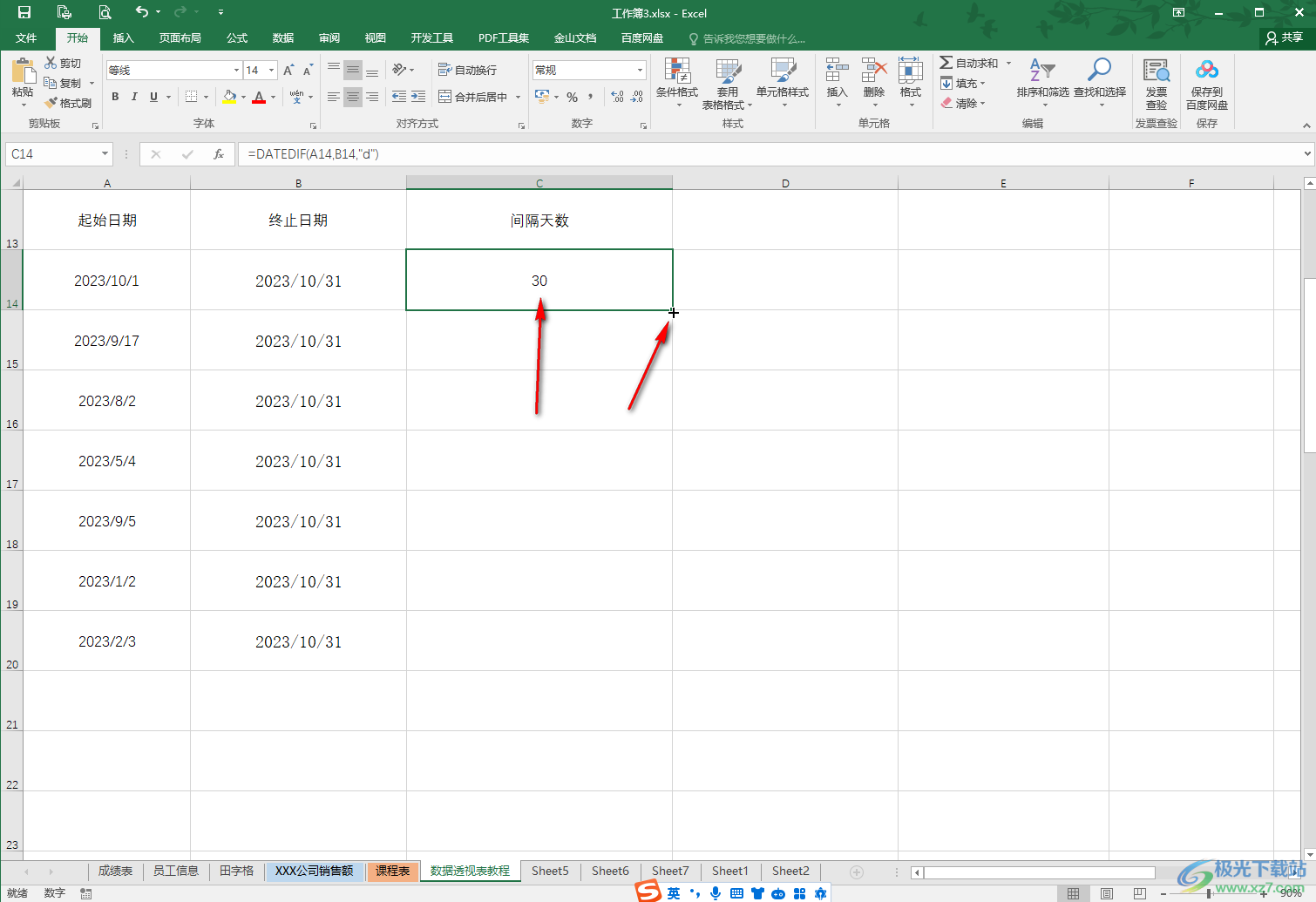
Task: Switch to Formulas (公式) tab
Action: 237,38
